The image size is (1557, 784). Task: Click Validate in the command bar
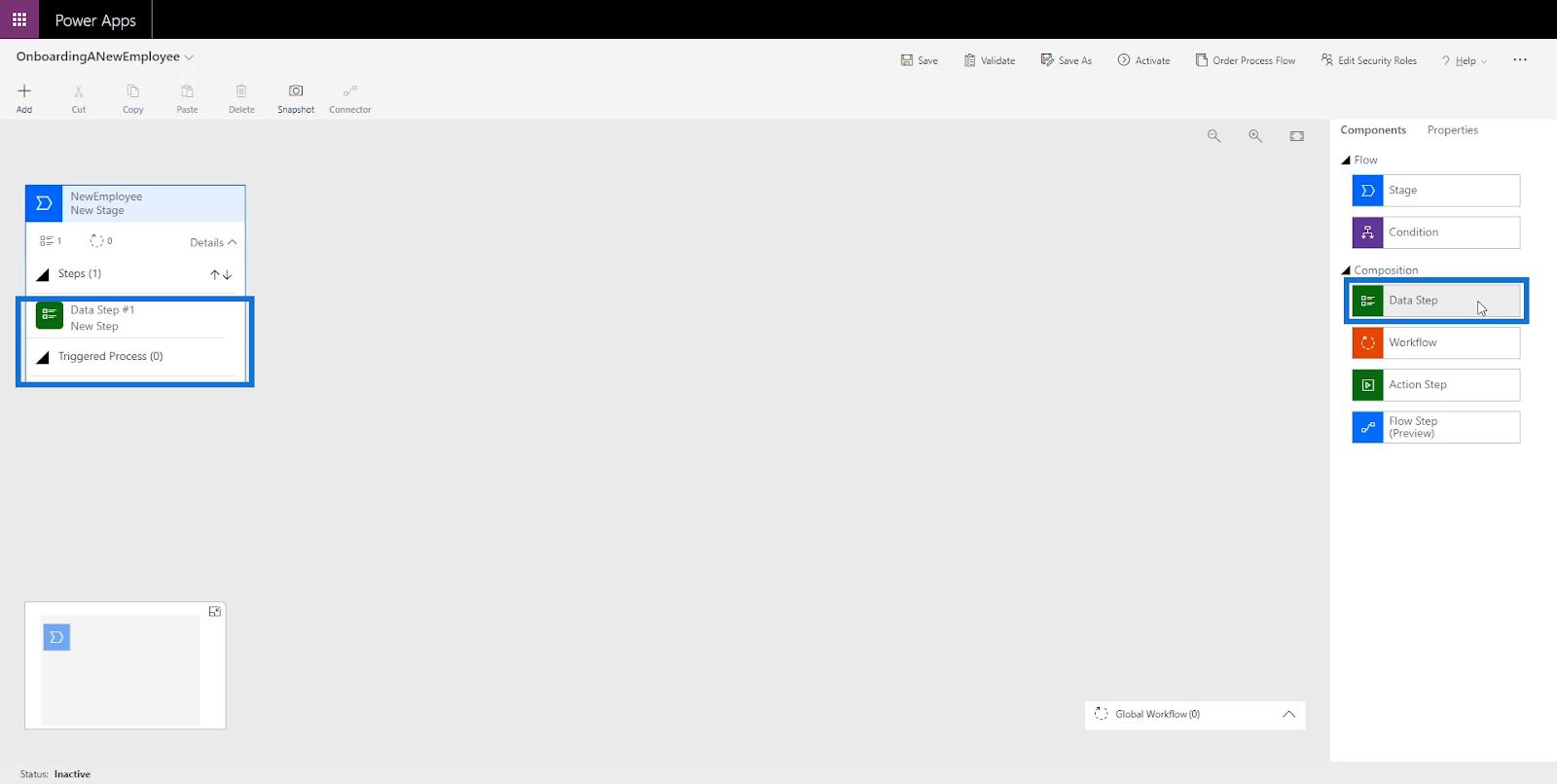(990, 60)
